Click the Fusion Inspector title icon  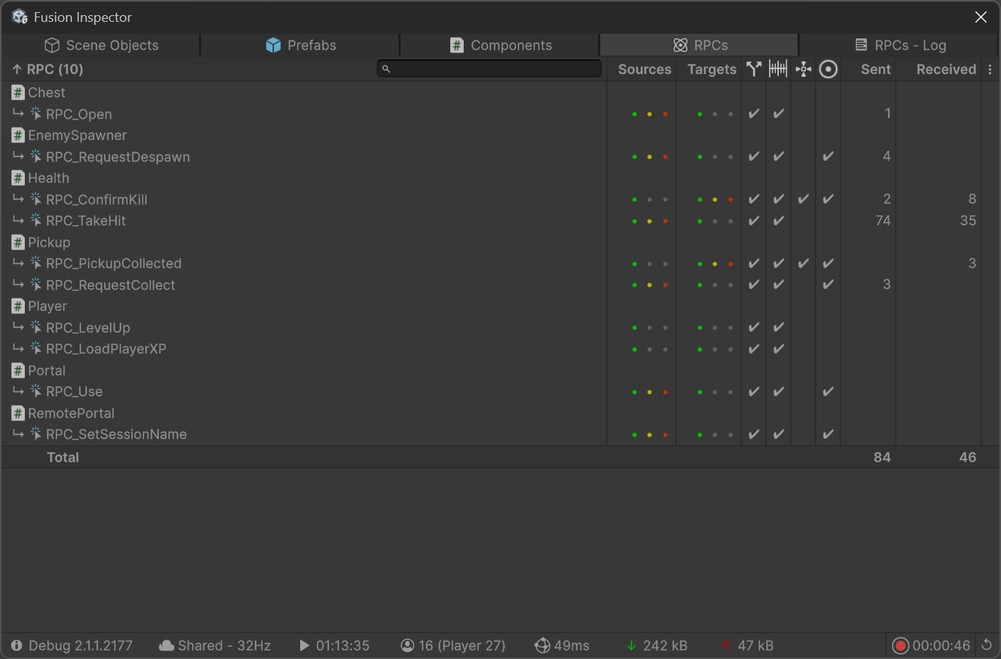tap(20, 17)
